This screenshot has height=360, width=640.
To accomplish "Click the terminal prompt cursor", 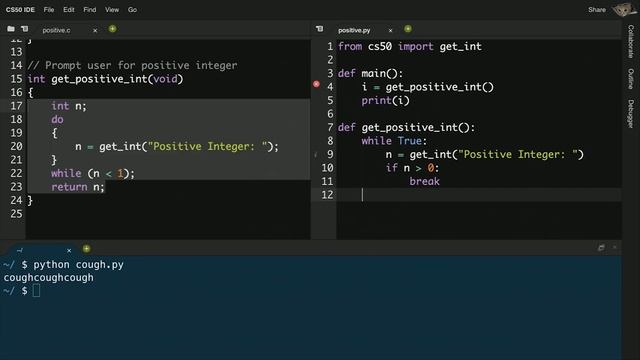I will [36, 291].
